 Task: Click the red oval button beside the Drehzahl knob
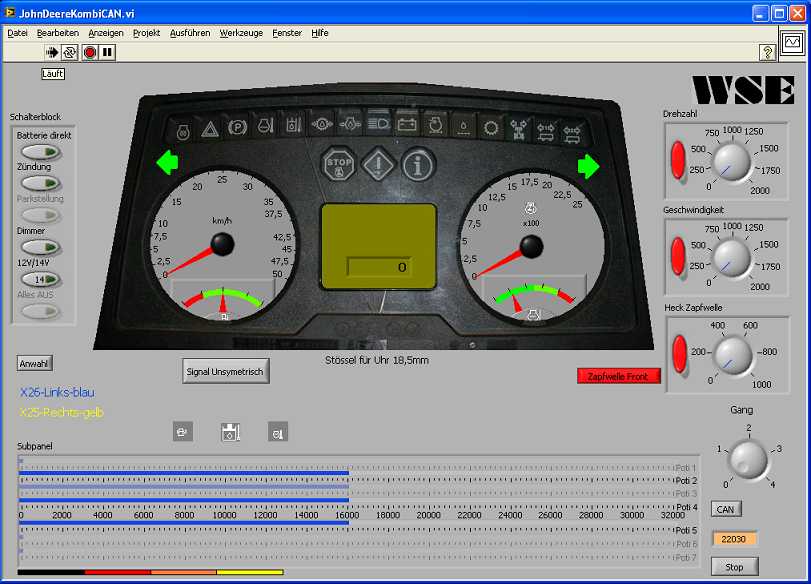[678, 160]
